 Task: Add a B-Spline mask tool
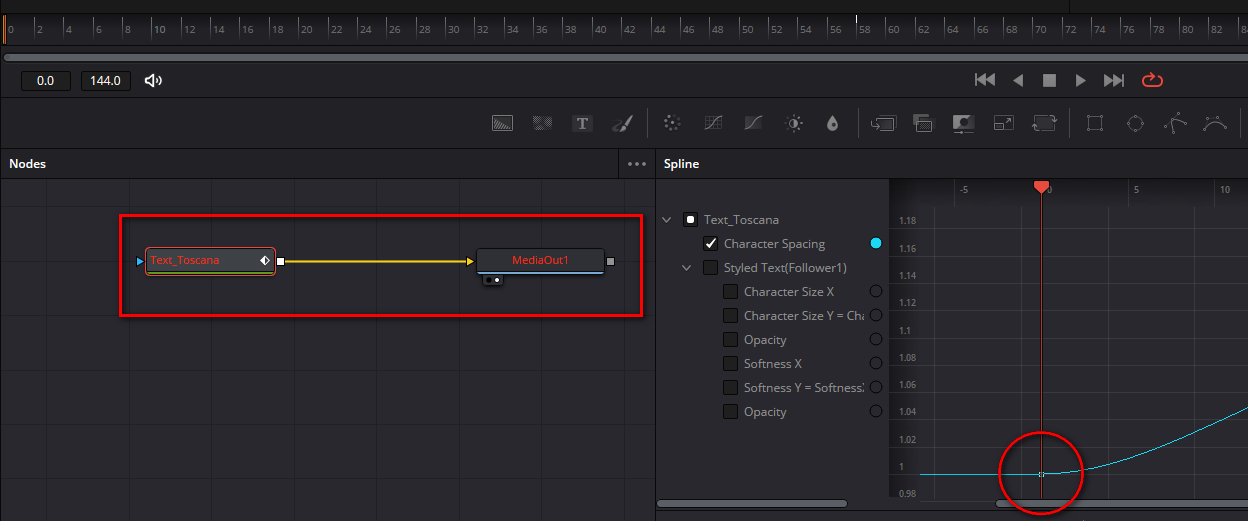[1215, 123]
